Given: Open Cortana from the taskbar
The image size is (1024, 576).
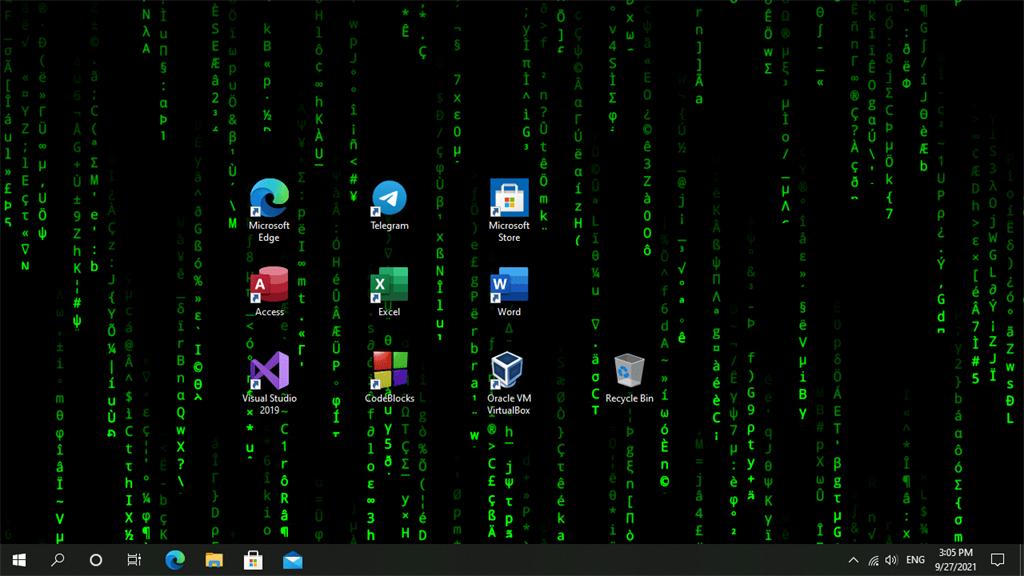Looking at the screenshot, I should (96, 560).
